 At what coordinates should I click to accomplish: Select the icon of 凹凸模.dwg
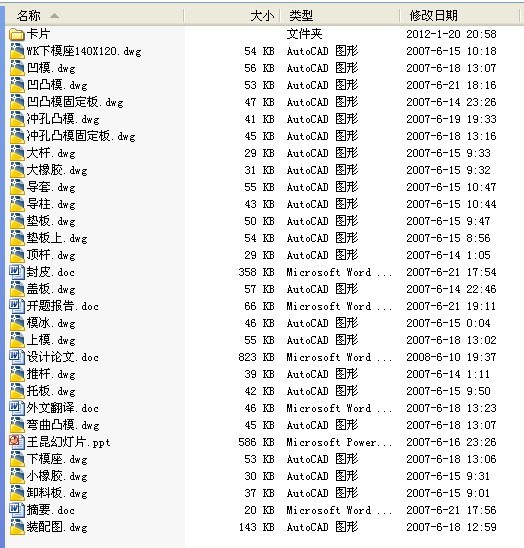coord(17,85)
